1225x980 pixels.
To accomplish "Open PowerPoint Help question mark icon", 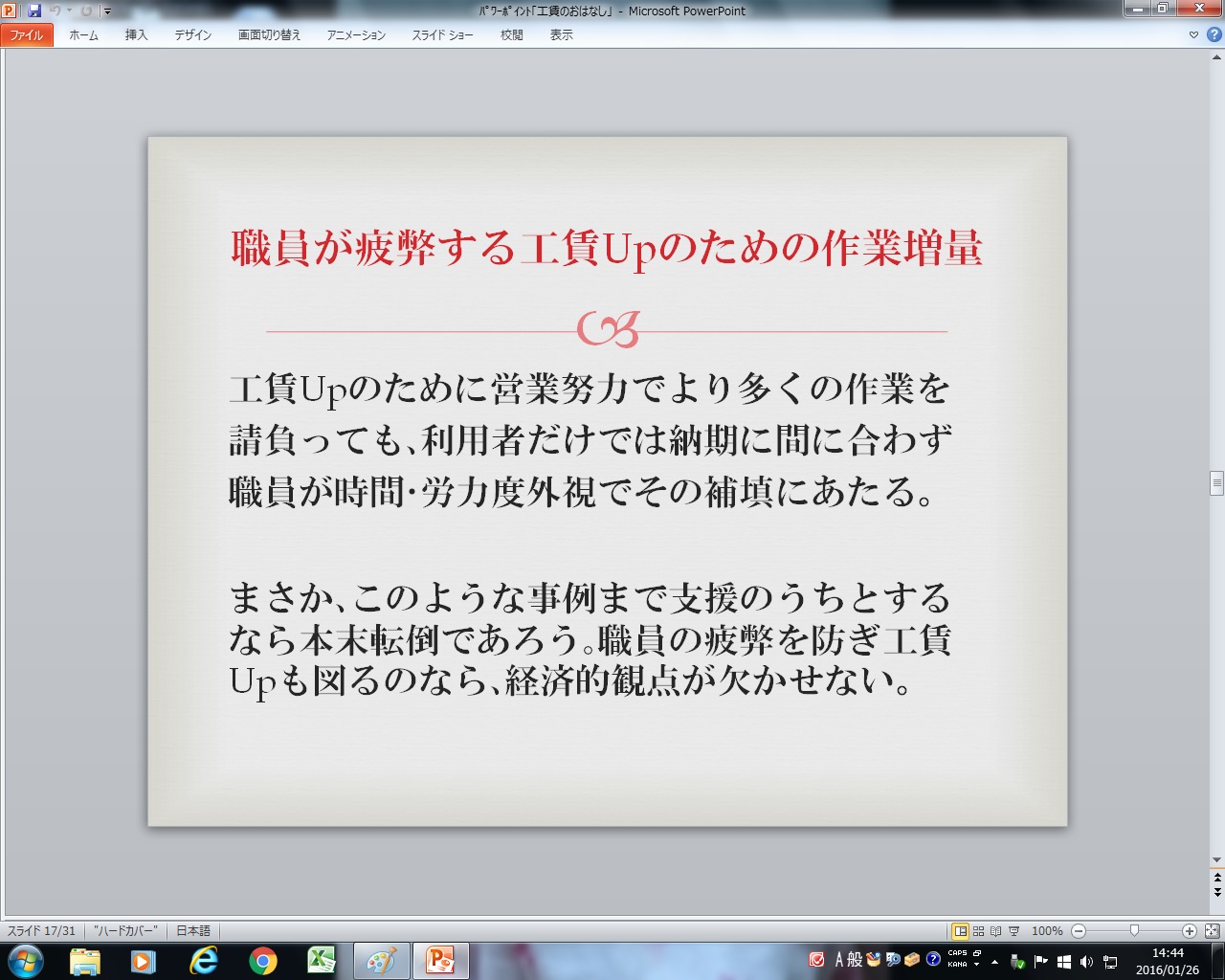I will 1213,34.
